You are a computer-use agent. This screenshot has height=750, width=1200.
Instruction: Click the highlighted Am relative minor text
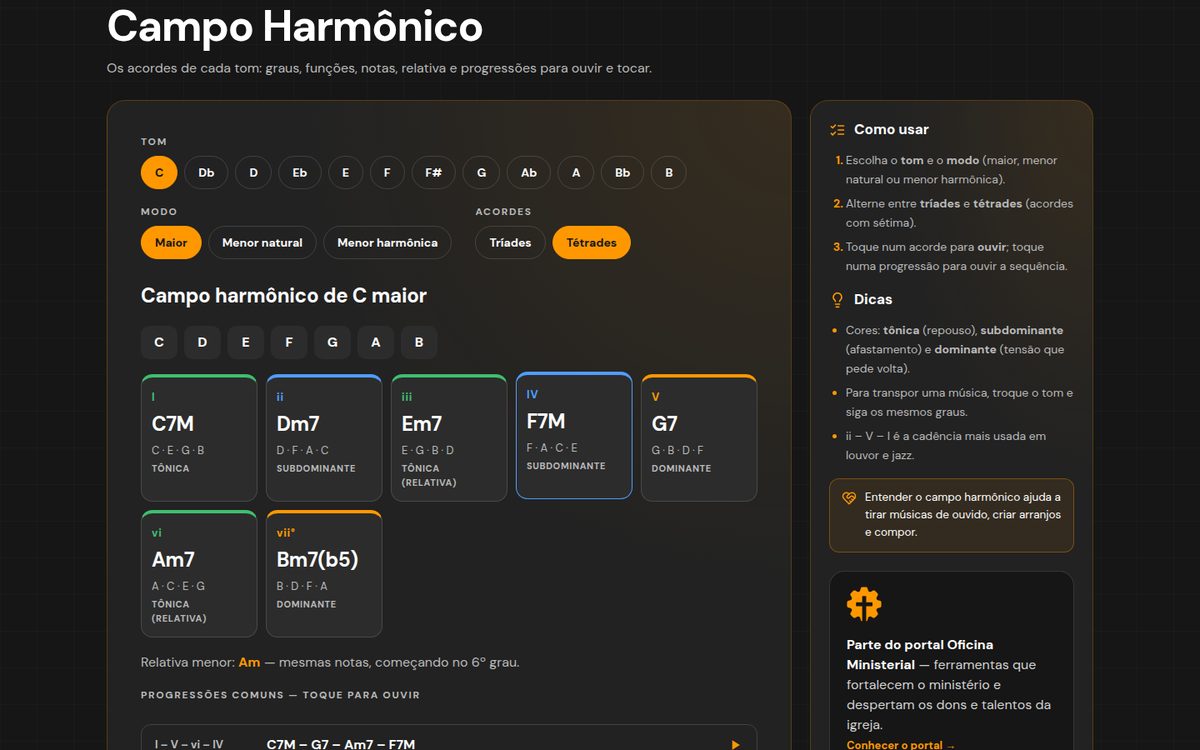pos(249,663)
